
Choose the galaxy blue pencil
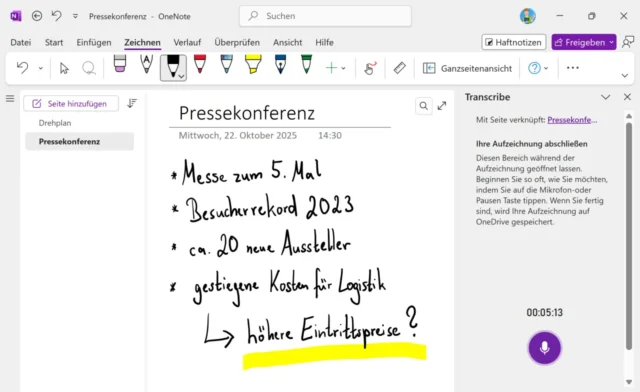click(x=226, y=64)
